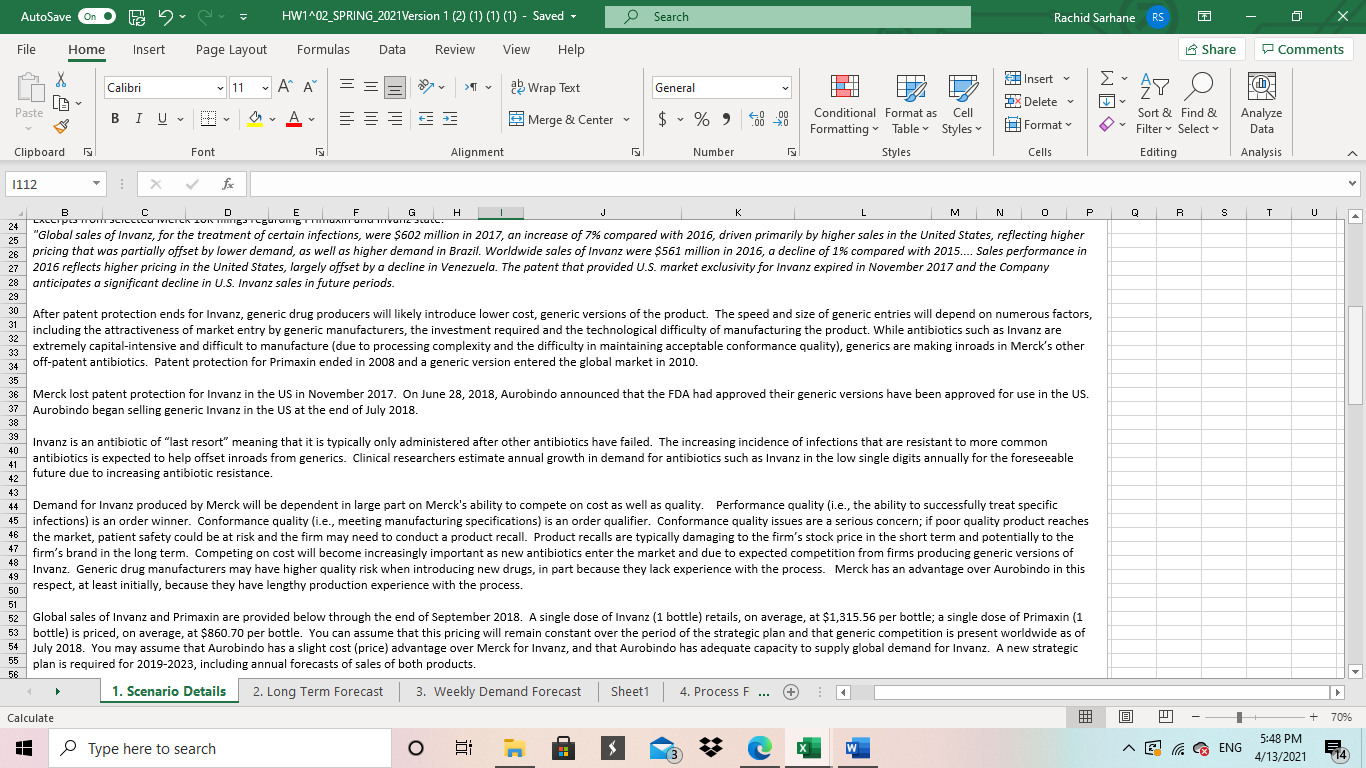Viewport: 1366px width, 768px height.
Task: Open the Comments pane
Action: pos(1304,50)
